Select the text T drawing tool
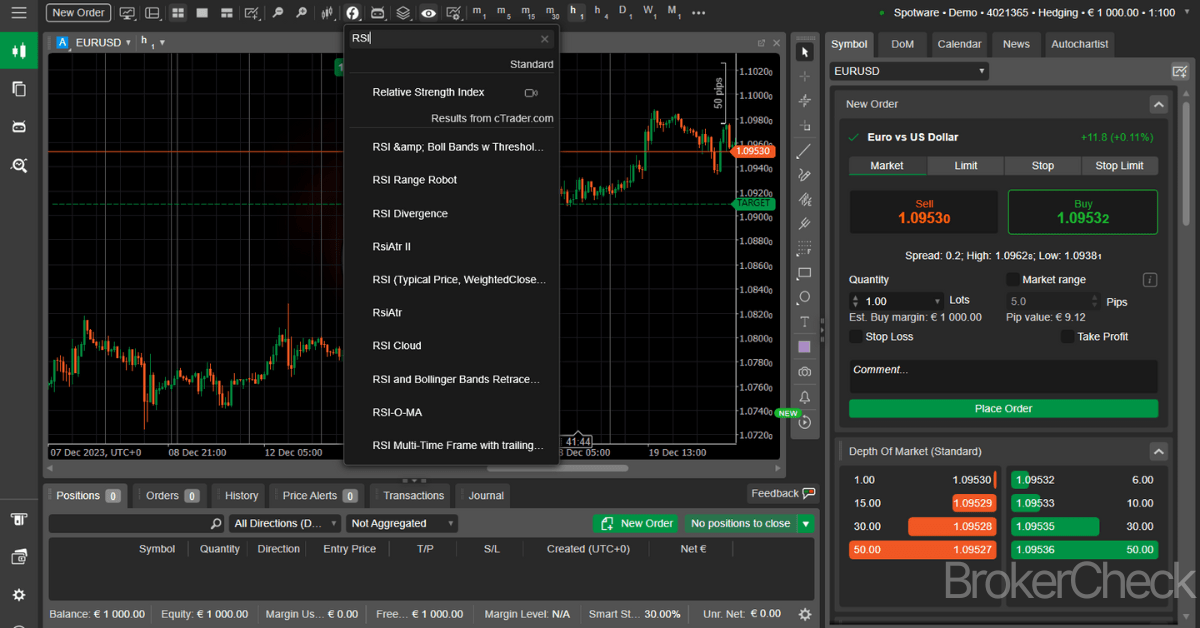The width and height of the screenshot is (1200, 628). [x=805, y=322]
